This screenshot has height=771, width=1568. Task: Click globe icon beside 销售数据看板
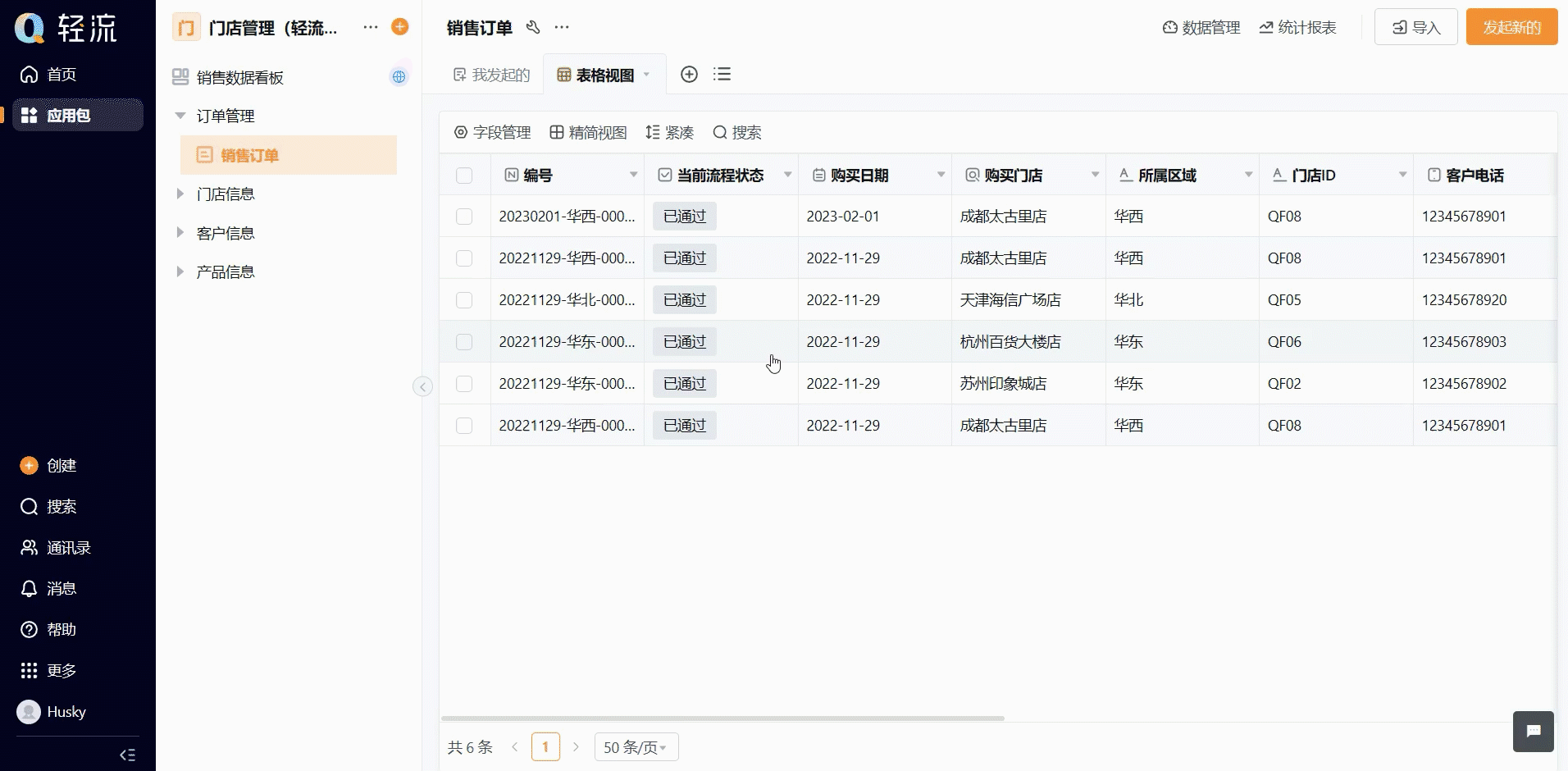point(399,77)
